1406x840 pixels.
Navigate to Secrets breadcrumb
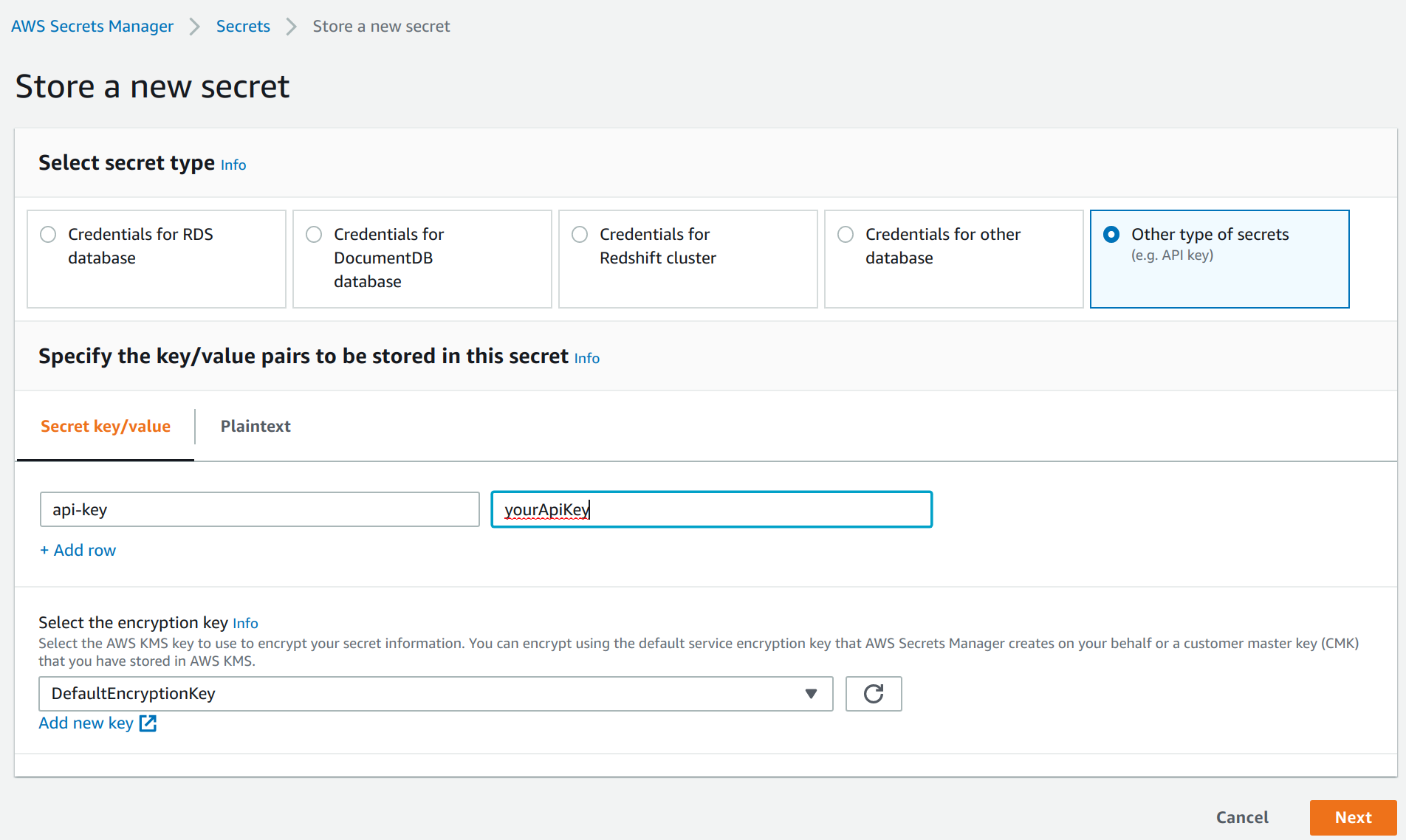click(243, 26)
